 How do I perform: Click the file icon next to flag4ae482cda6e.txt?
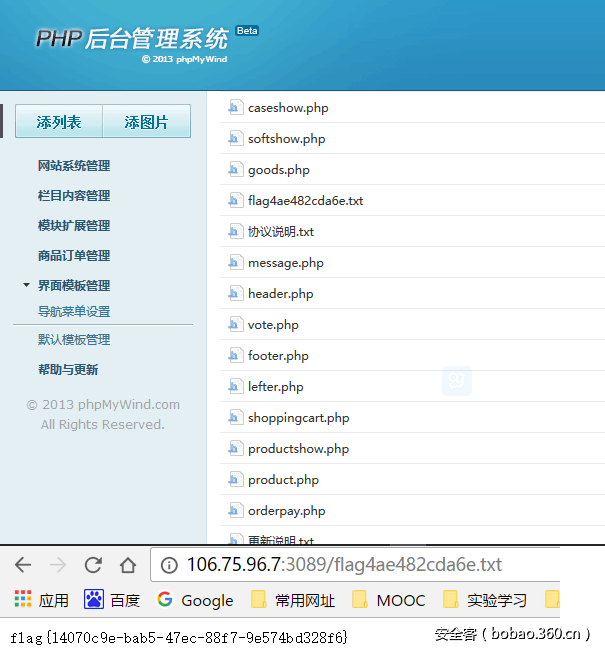(236, 201)
